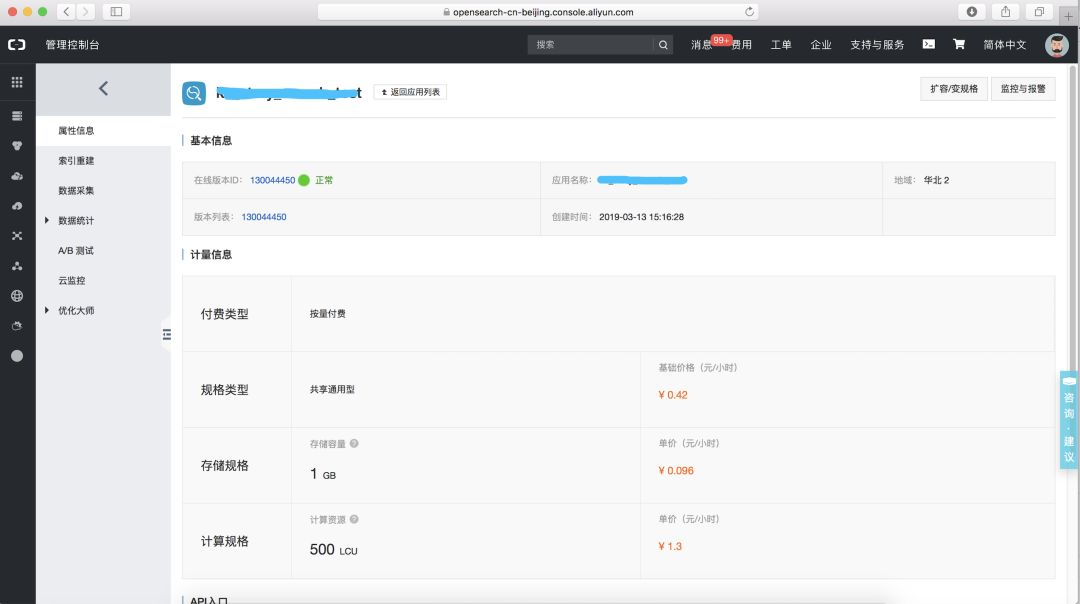The image size is (1080, 604).
Task: Click the search magnifier icon
Action: (x=663, y=45)
